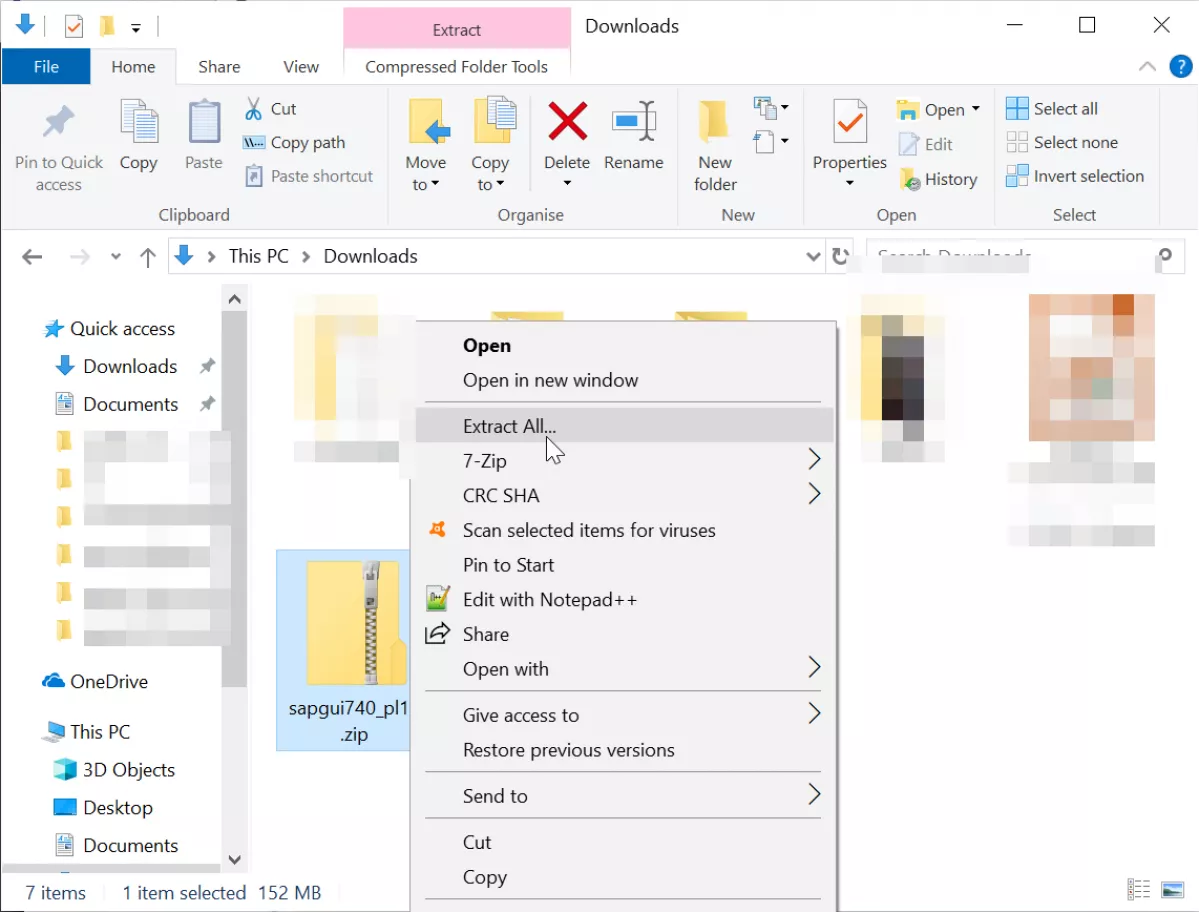Switch to large icons view in status bar
The image size is (1199, 912).
[x=1172, y=889]
